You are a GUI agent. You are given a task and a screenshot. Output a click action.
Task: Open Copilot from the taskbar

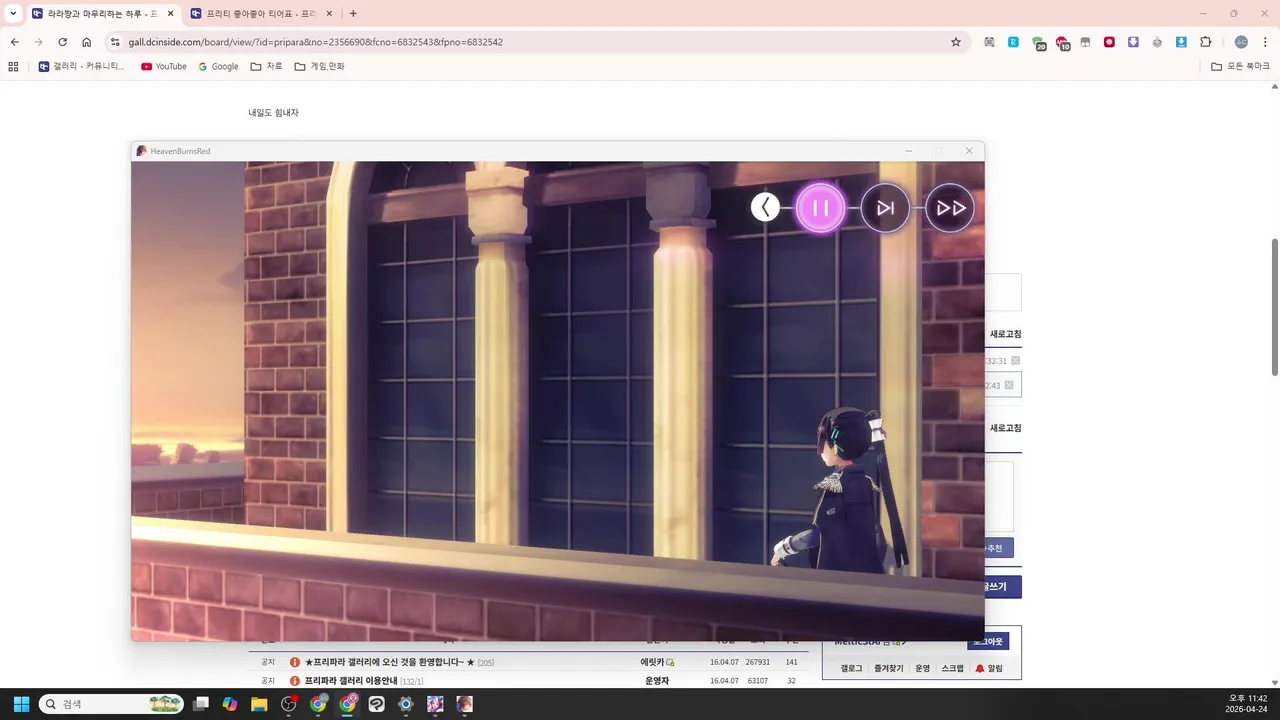point(230,704)
